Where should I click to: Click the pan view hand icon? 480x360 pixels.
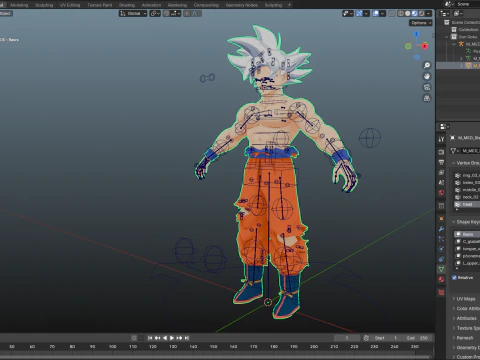pos(427,76)
